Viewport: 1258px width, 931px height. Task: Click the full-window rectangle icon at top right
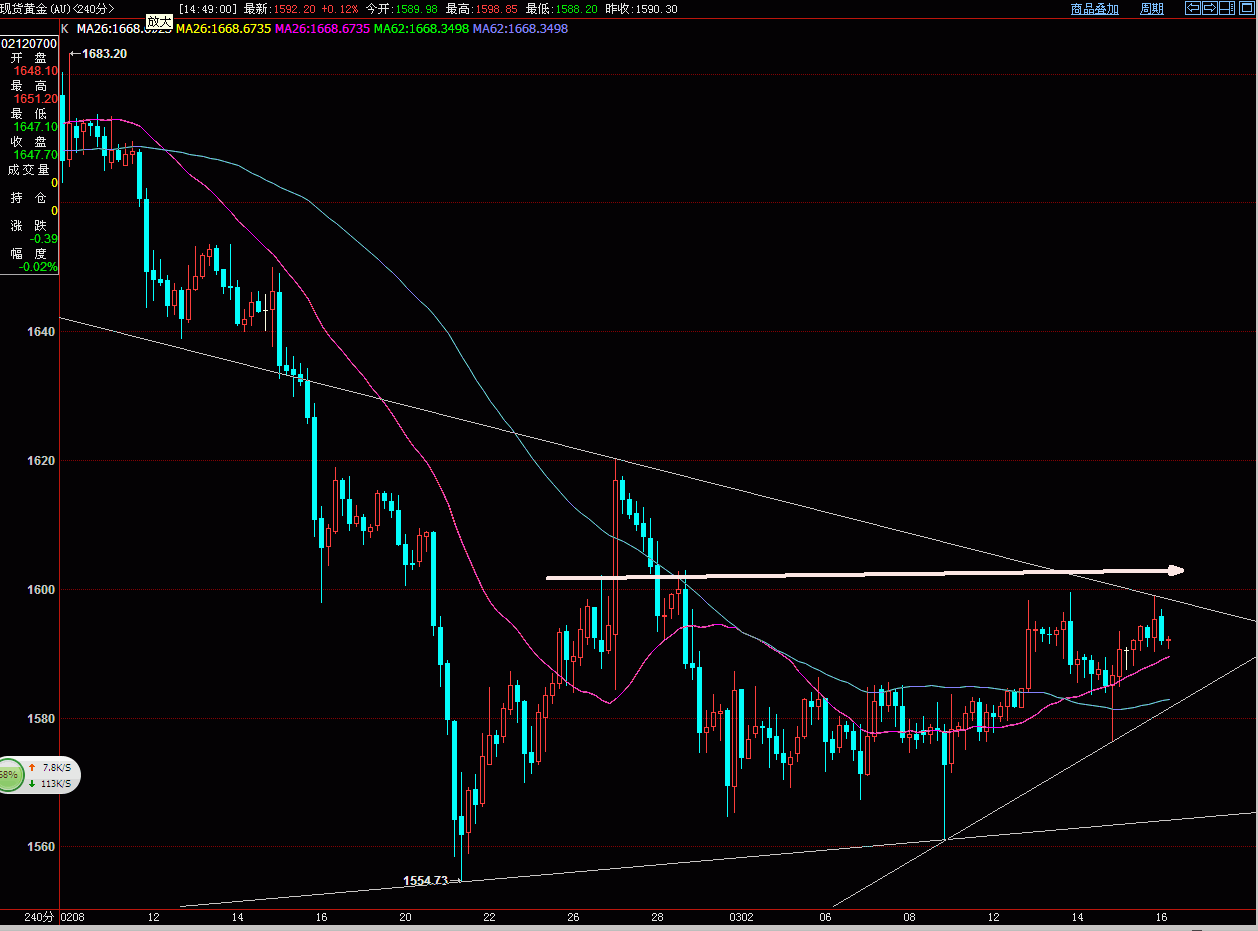tap(1246, 8)
